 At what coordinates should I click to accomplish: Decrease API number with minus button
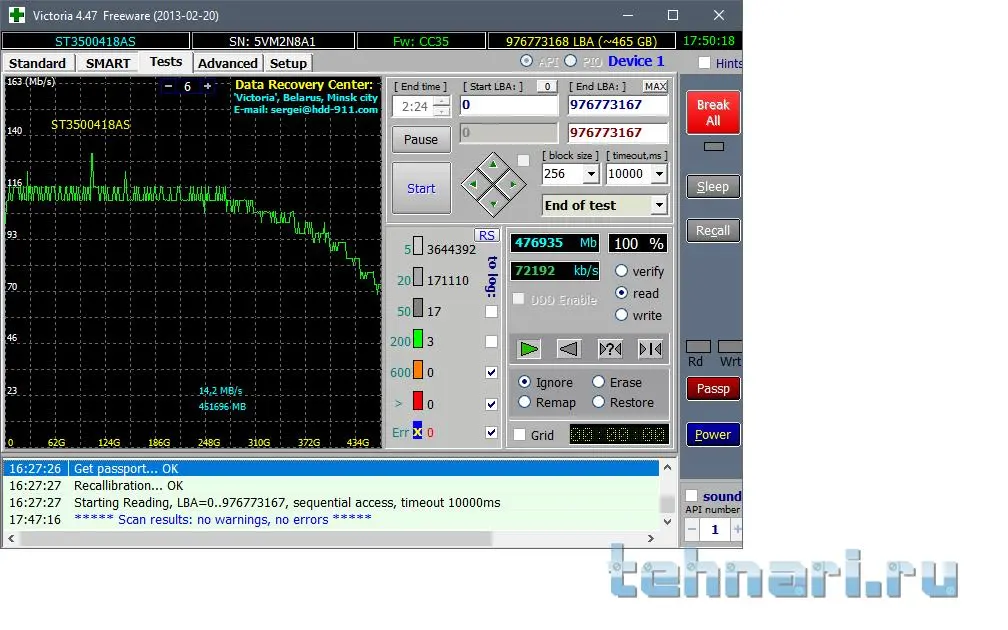[x=692, y=530]
